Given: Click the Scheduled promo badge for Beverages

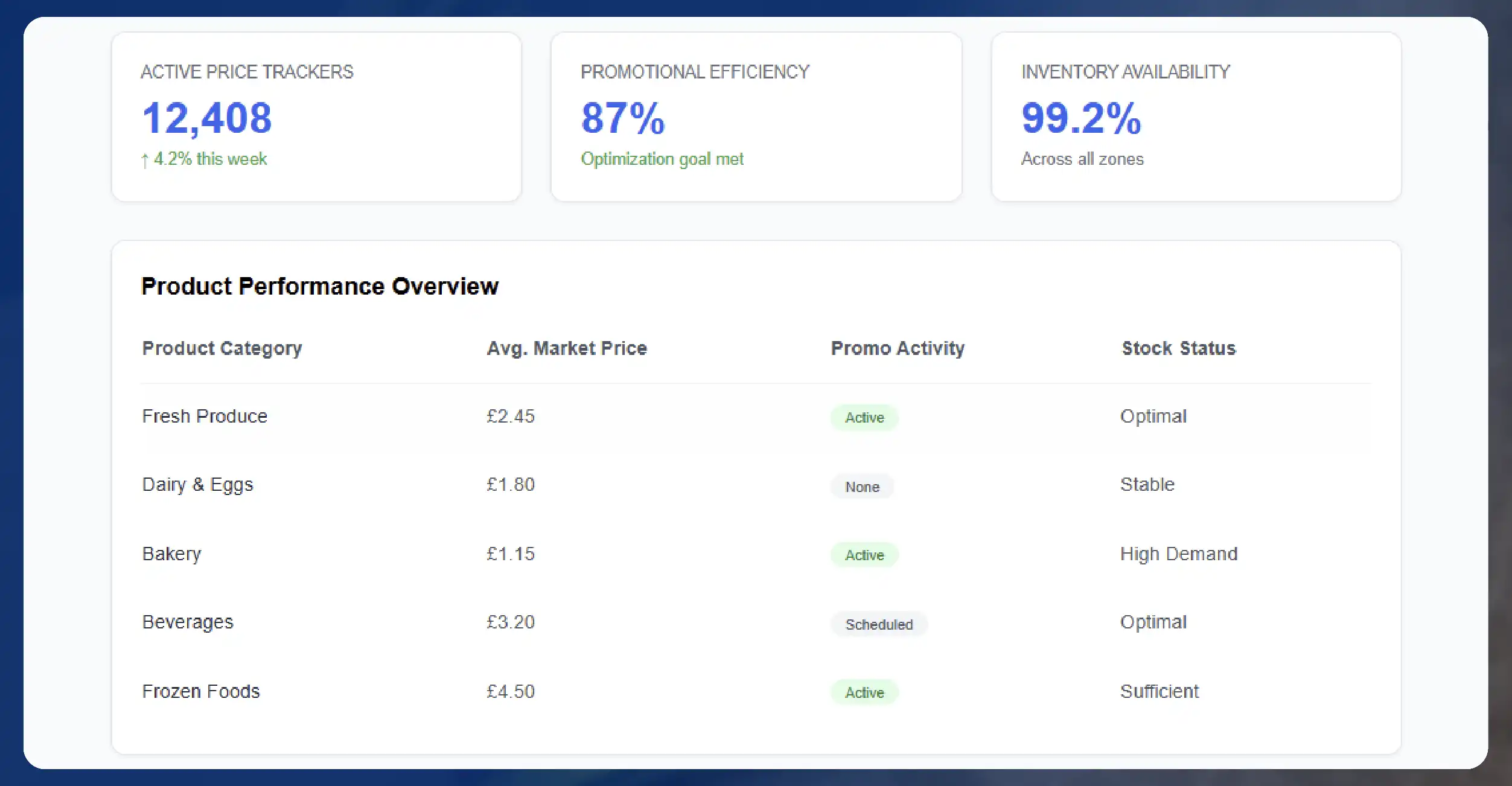Looking at the screenshot, I should pyautogui.click(x=879, y=624).
